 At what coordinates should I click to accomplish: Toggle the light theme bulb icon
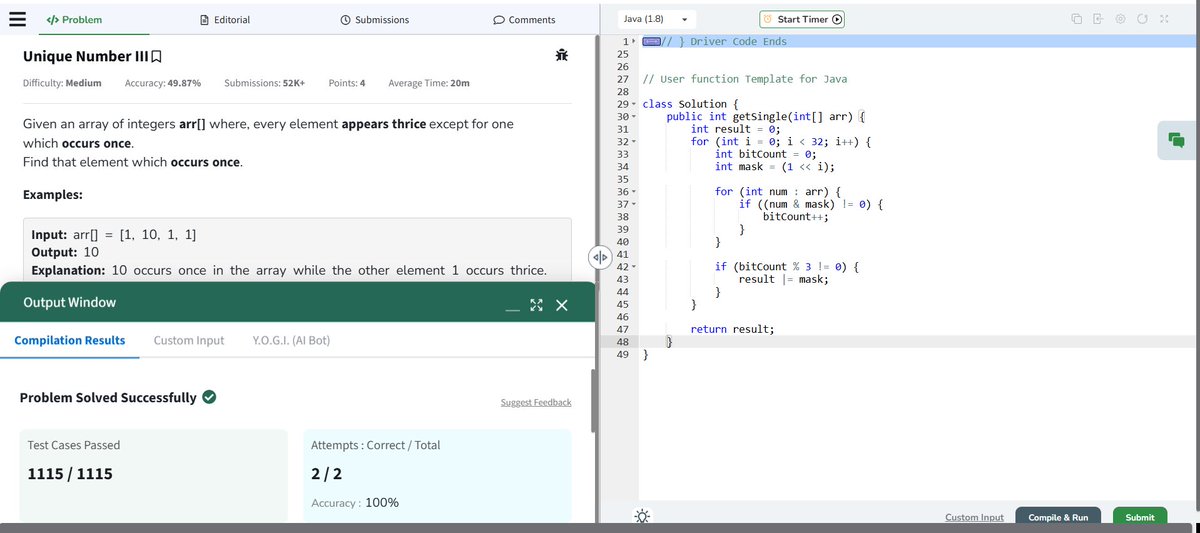(x=641, y=516)
